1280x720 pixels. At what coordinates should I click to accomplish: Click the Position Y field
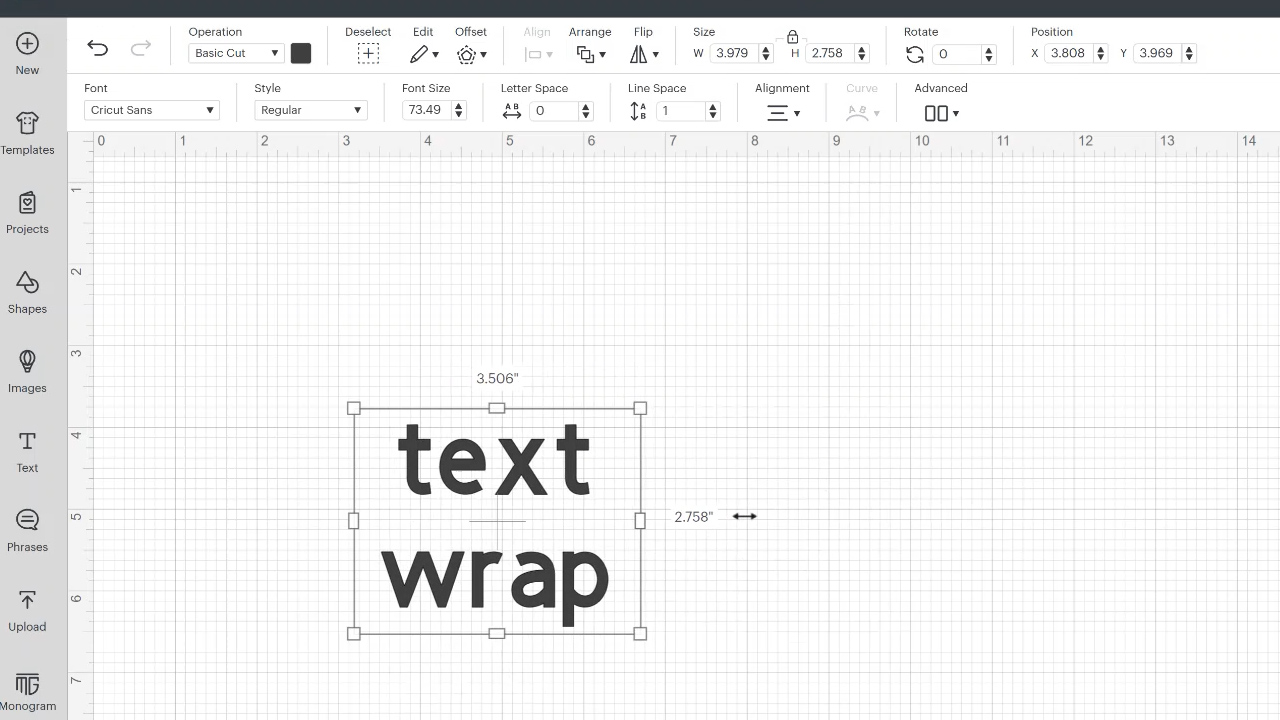(1157, 53)
